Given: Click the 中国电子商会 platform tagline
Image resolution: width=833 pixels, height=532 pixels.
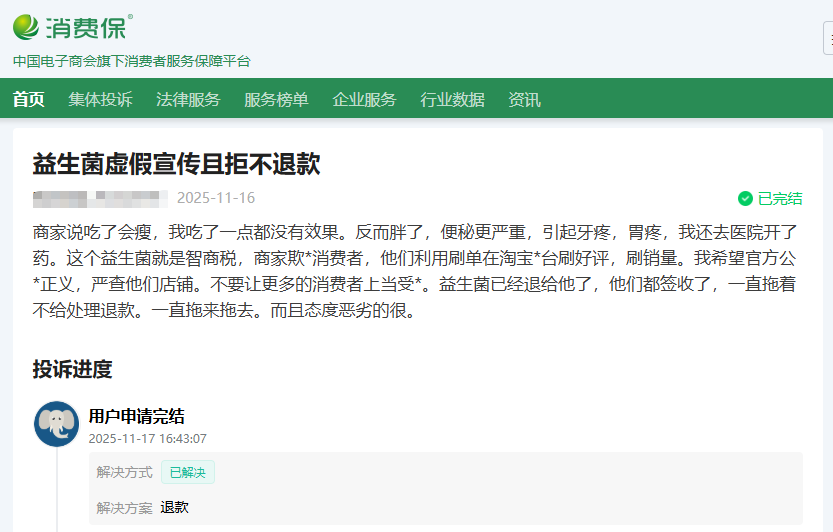Looking at the screenshot, I should point(131,61).
